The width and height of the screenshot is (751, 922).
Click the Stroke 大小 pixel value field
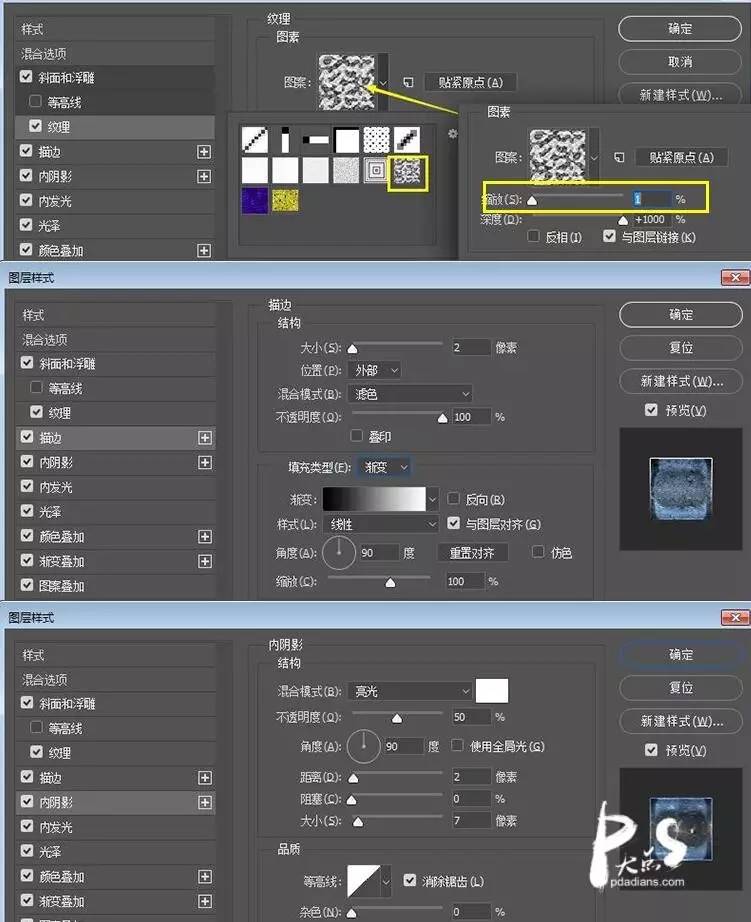[x=469, y=348]
